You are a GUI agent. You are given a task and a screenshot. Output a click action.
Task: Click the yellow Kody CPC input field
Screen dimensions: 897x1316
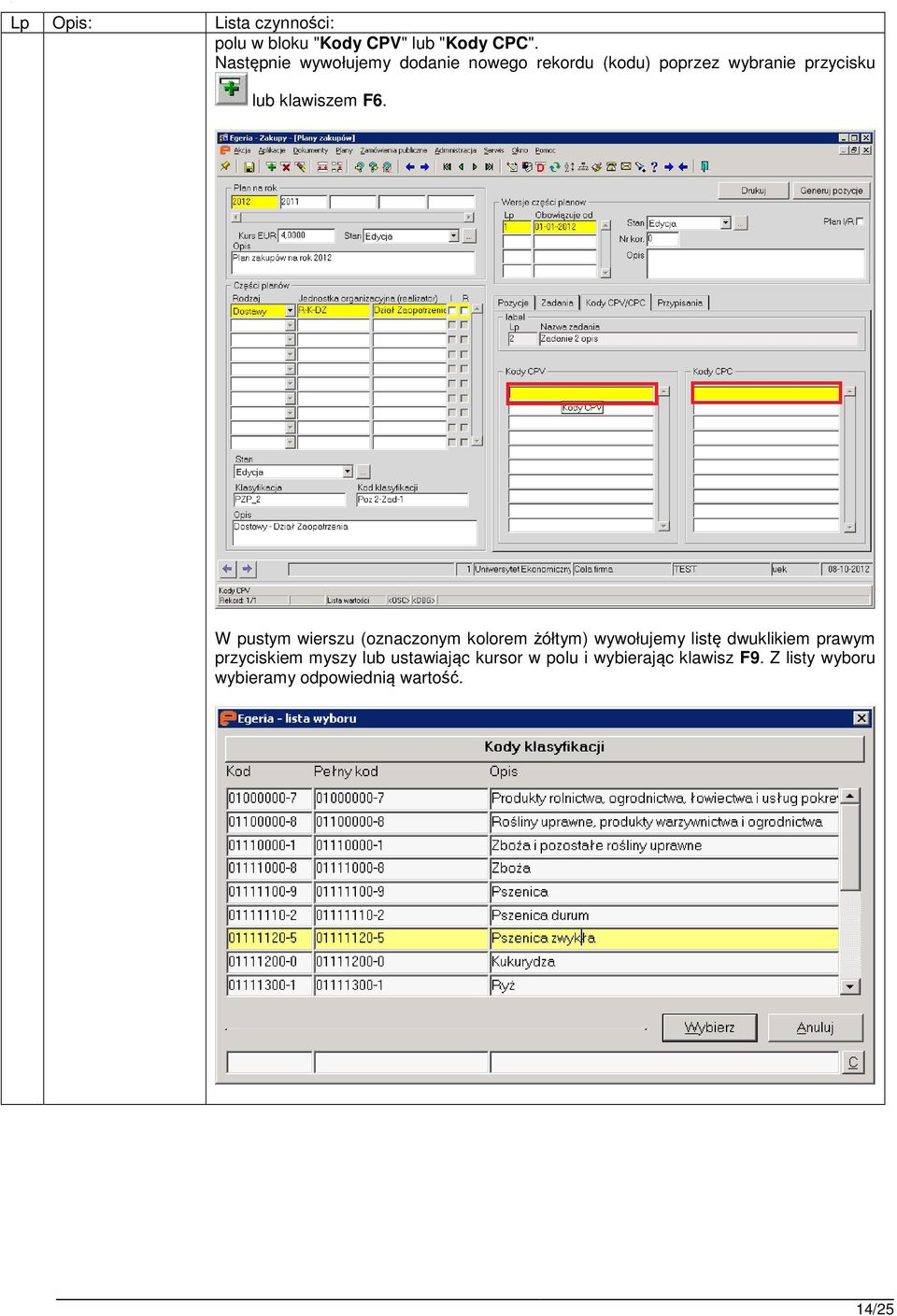coord(766,394)
